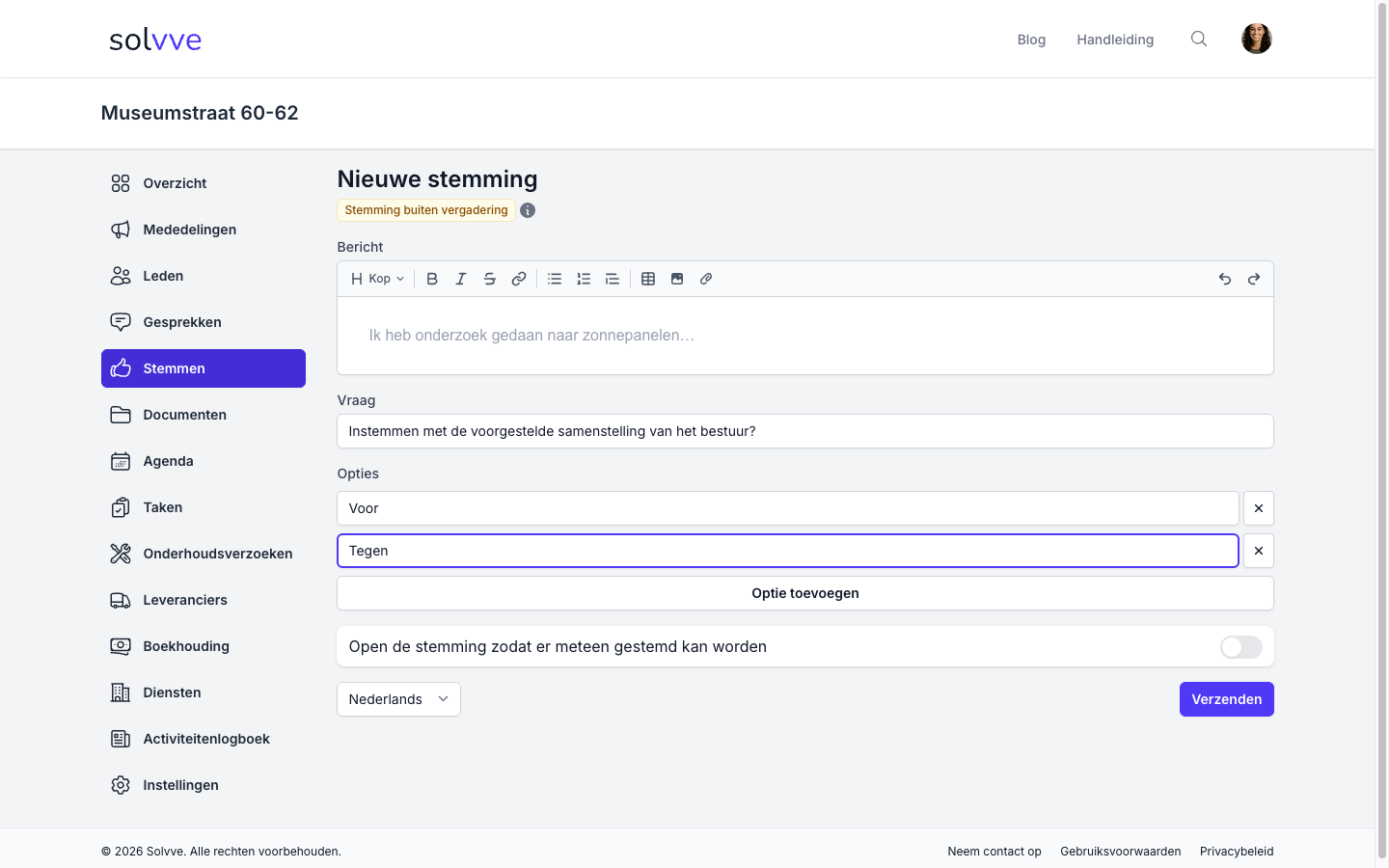The image size is (1389, 868).
Task: Redo the last editor change
Action: point(1254,279)
